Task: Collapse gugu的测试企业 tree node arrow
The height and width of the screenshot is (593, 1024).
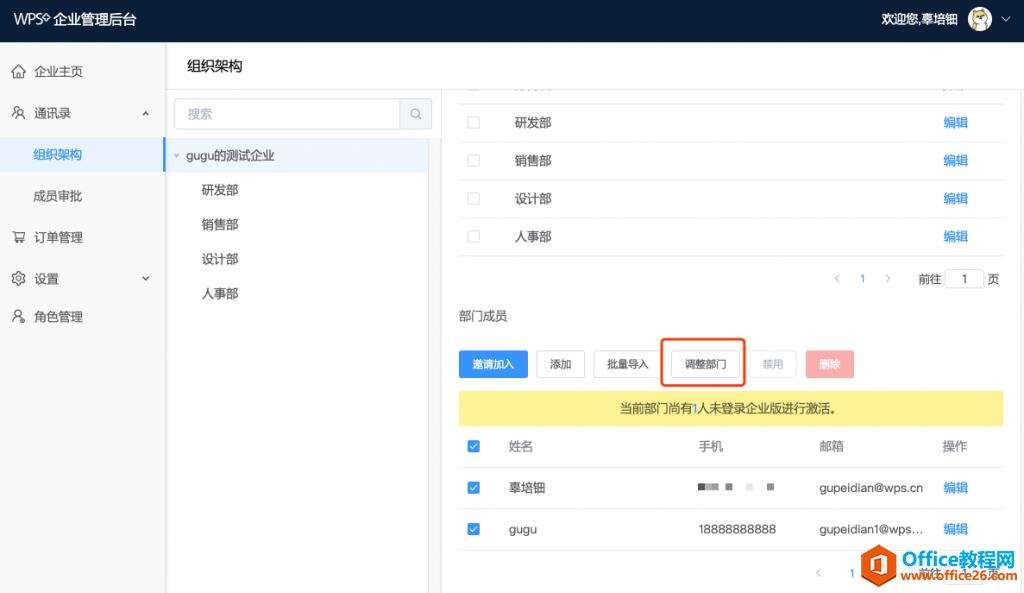Action: (176, 155)
